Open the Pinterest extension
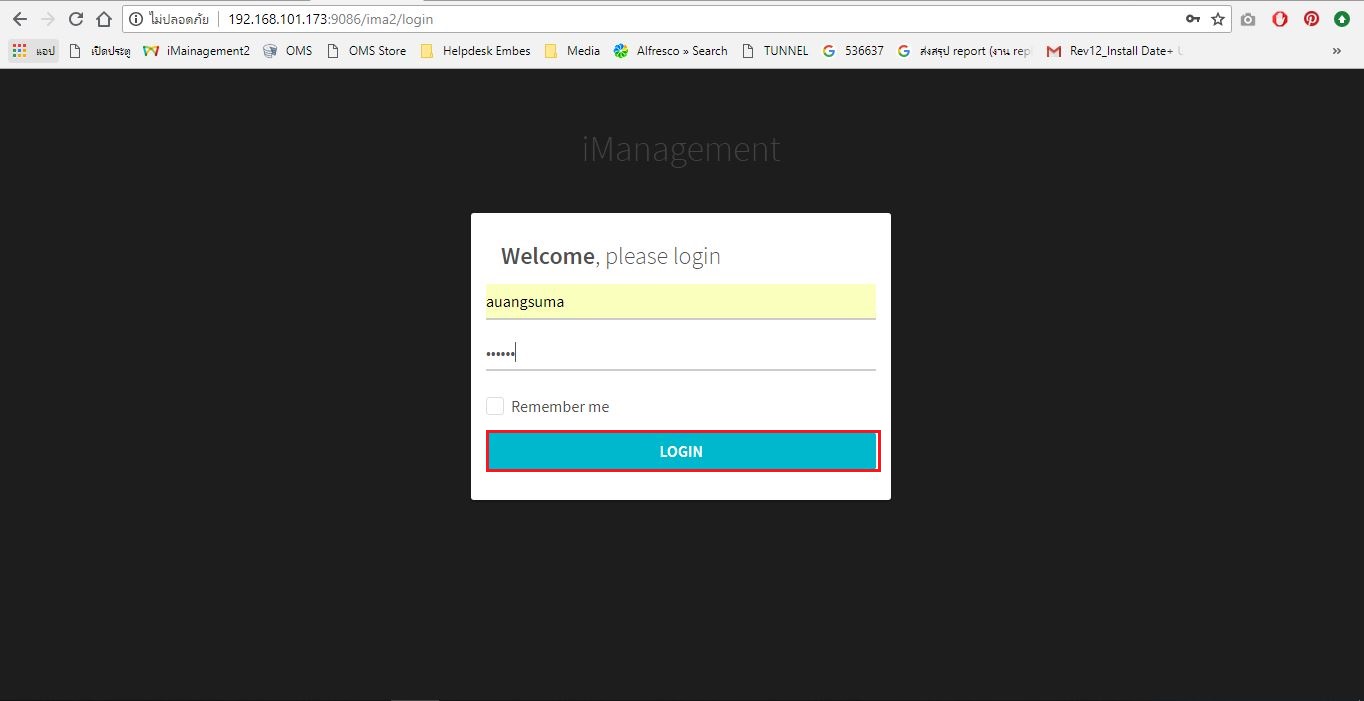The width and height of the screenshot is (1364, 701). coord(1311,19)
